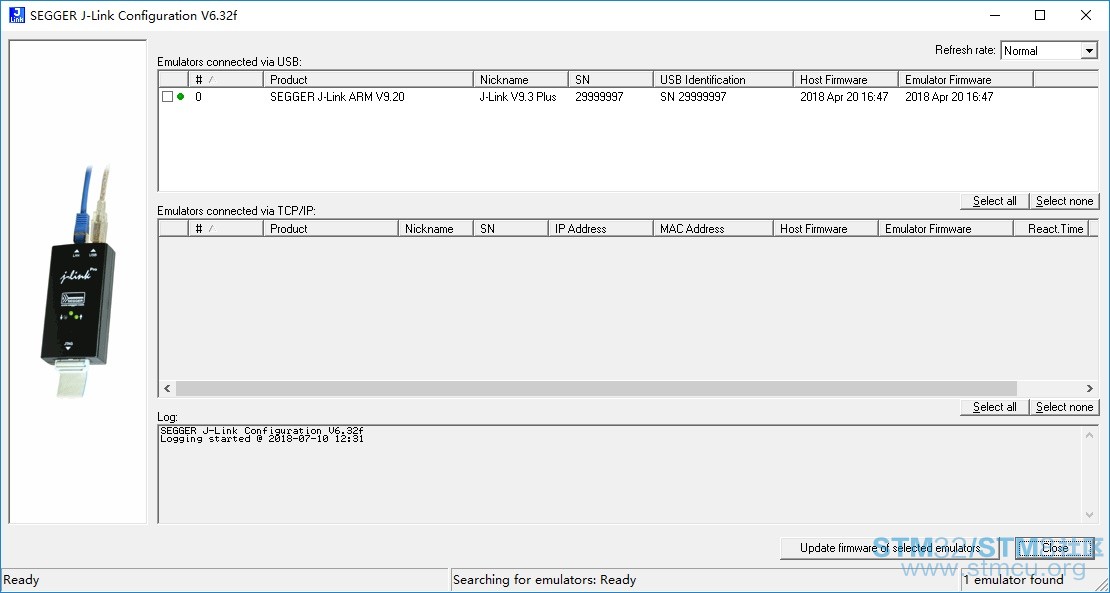
Task: Click the USB list Emulator Firmware header
Action: tap(966, 79)
